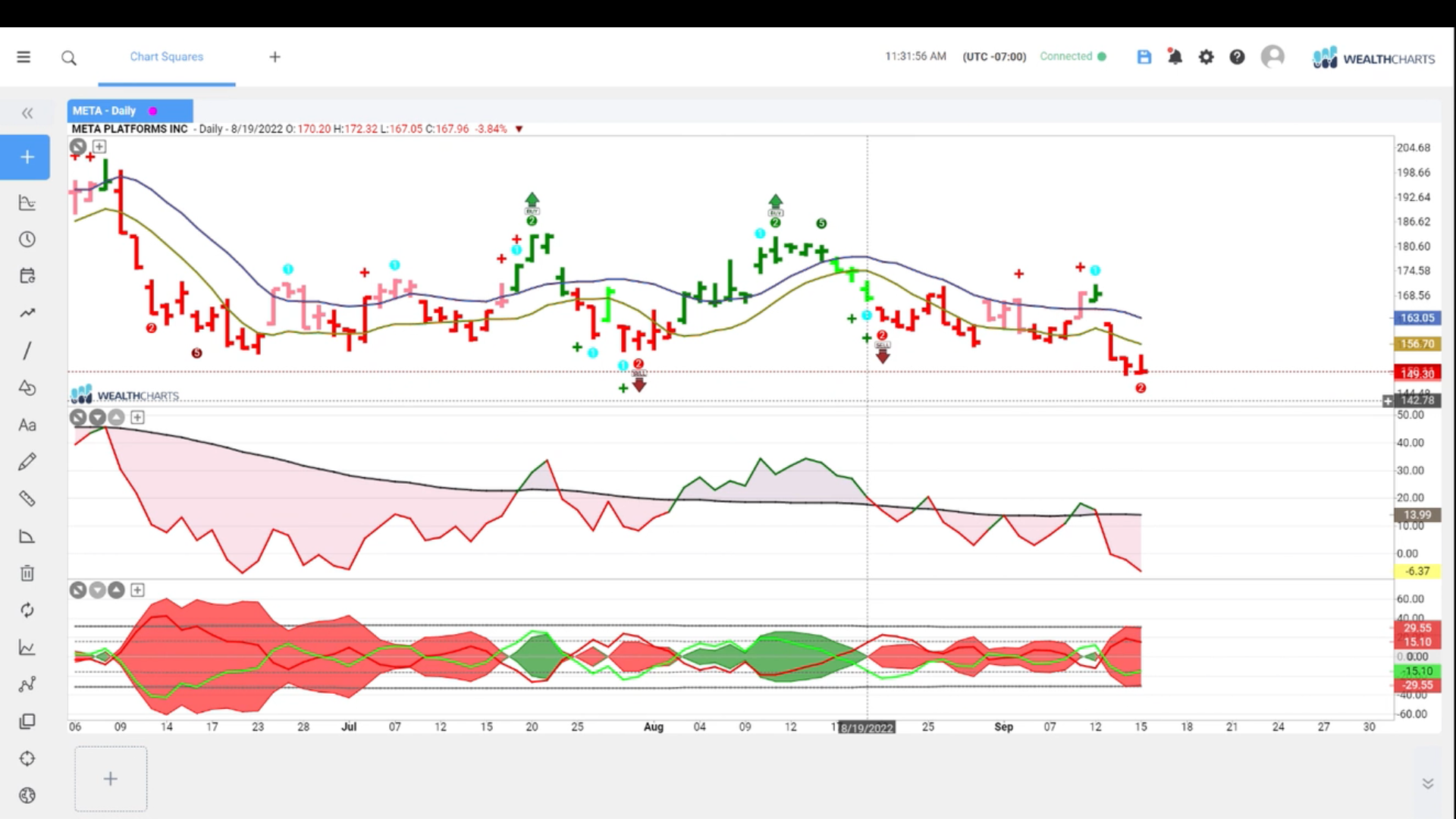Move the bottom histogram pane up
This screenshot has height=819, width=1456.
click(x=116, y=590)
